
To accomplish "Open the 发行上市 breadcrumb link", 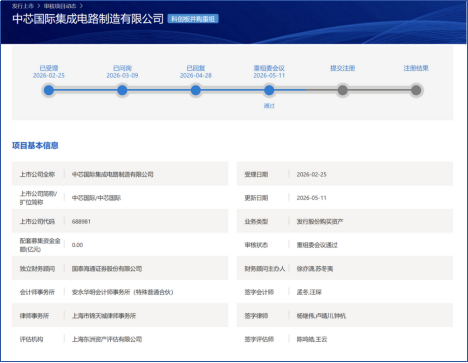I will point(23,6).
